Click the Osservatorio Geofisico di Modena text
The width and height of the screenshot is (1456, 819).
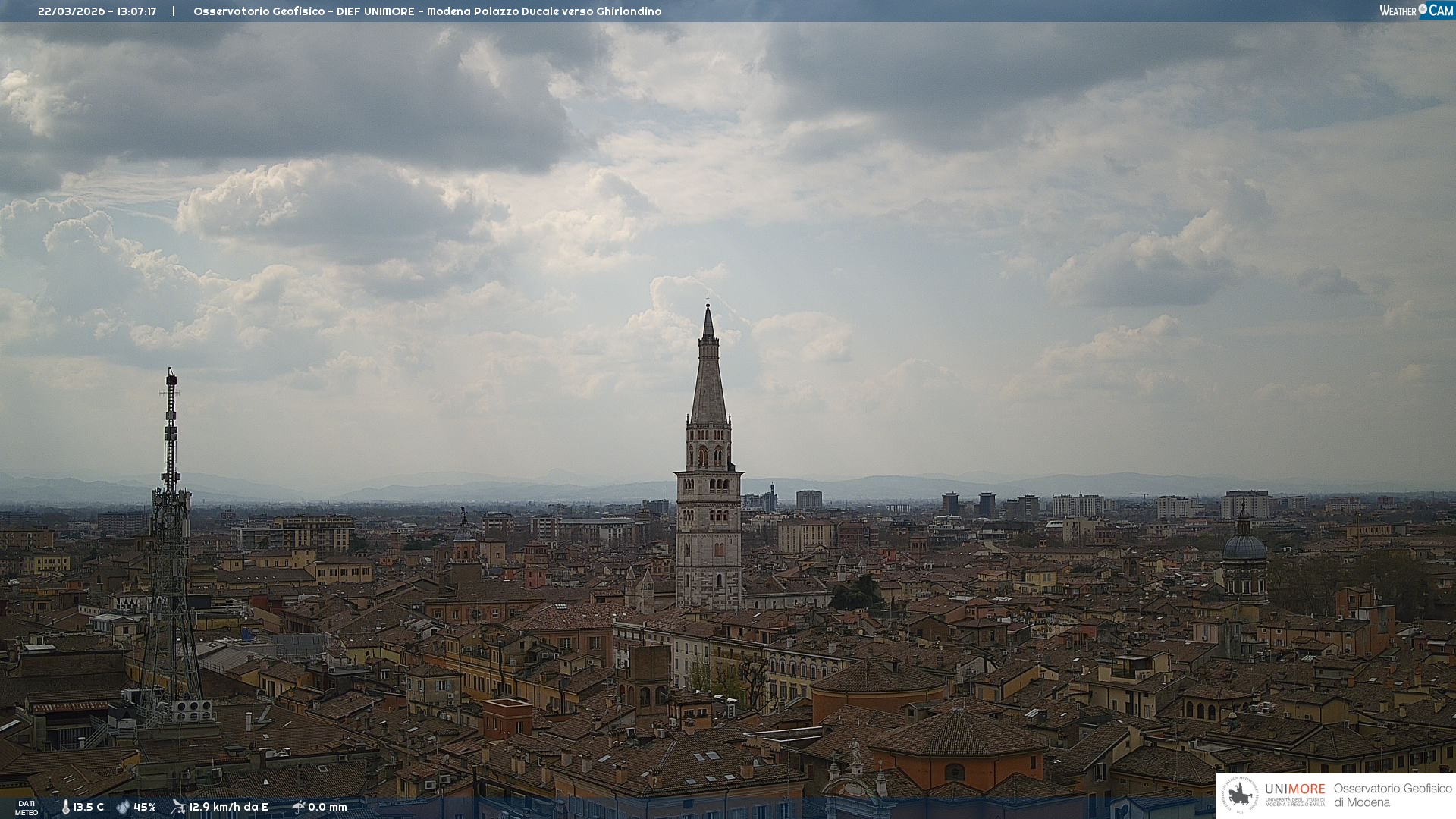pos(1392,795)
